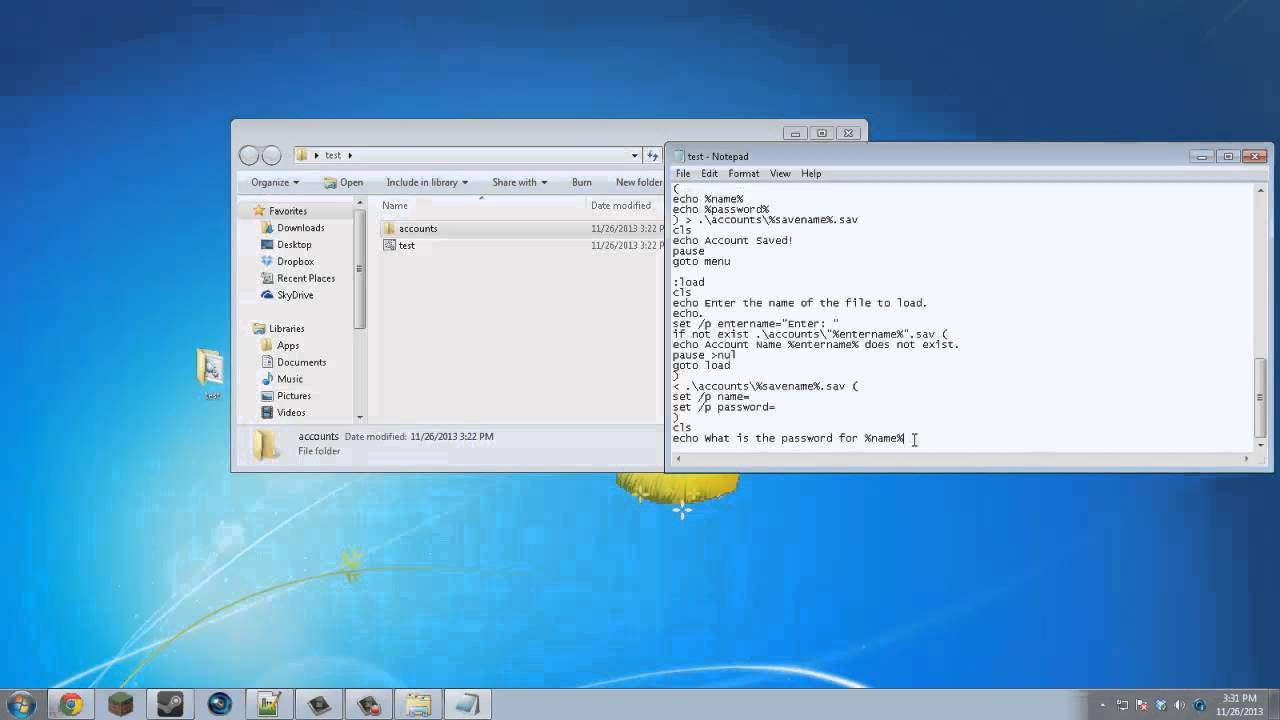This screenshot has height=720, width=1280.
Task: Click the 'test' breadcrumb in Explorer address bar
Action: coord(333,155)
